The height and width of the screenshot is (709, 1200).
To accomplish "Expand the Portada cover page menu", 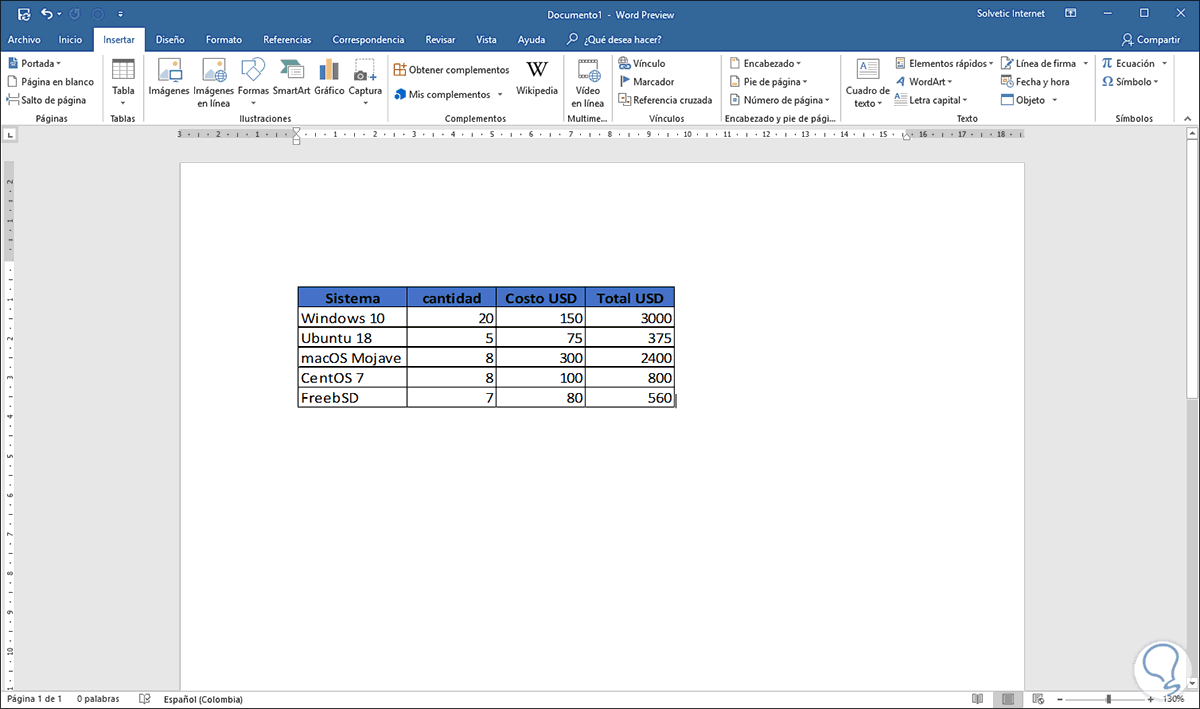I will pos(34,63).
